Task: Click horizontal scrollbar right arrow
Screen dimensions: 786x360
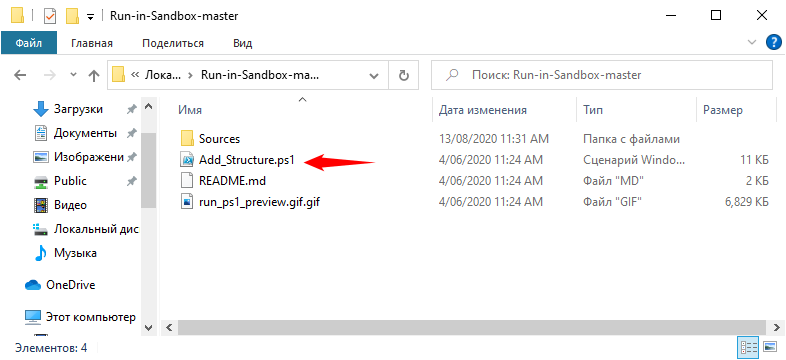Action: 777,327
